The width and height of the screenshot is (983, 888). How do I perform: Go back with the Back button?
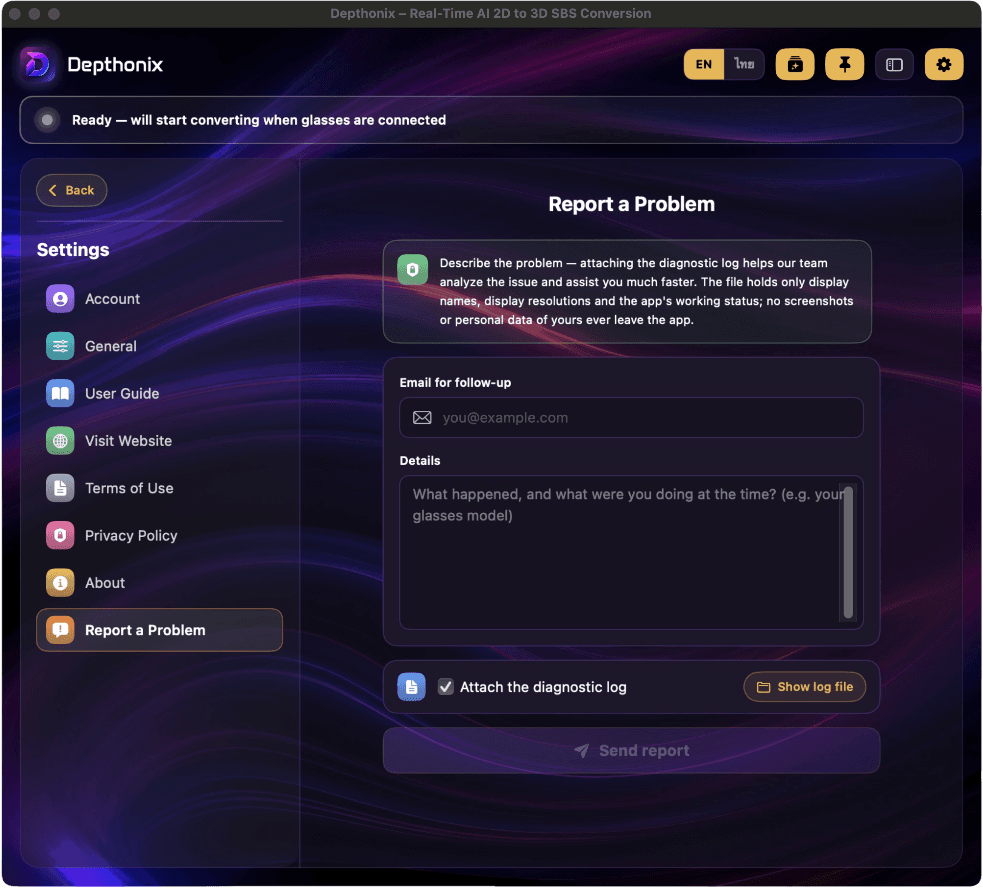coord(71,191)
